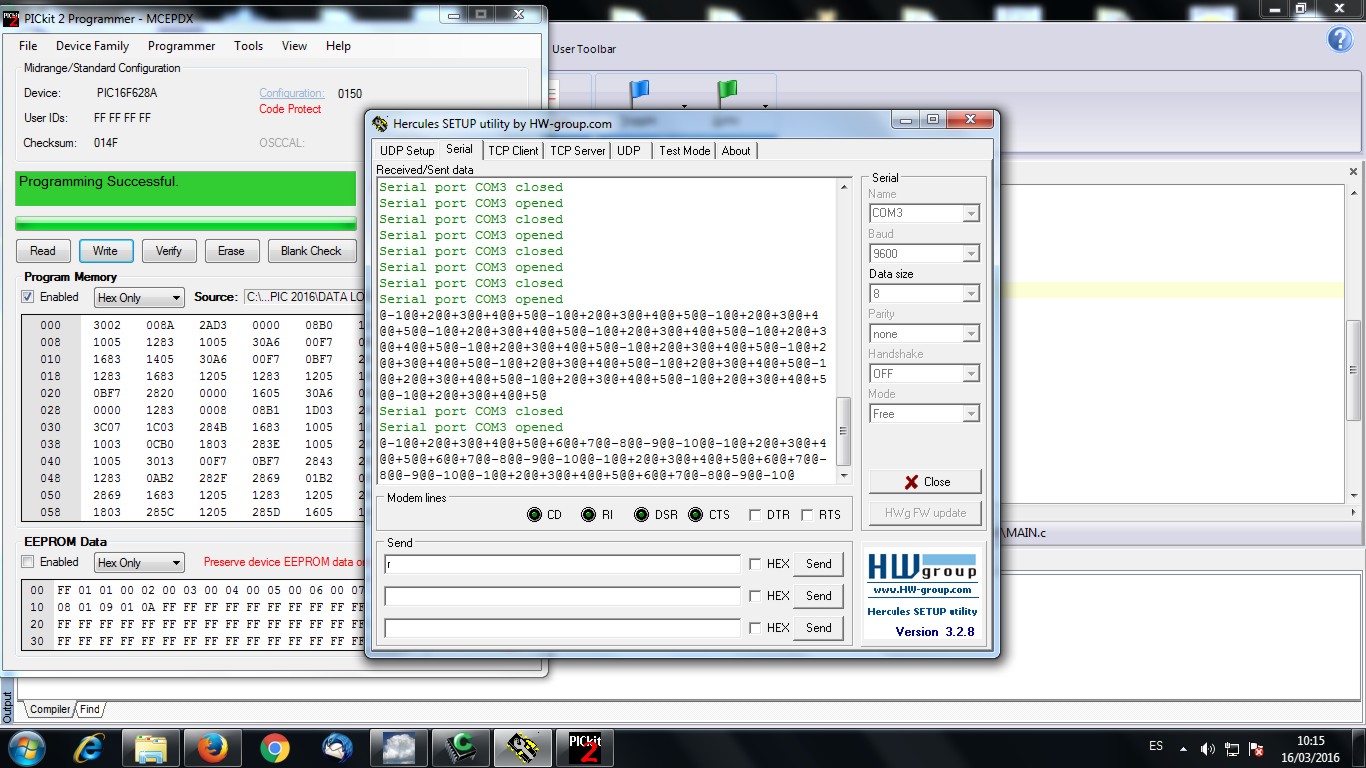Screen dimensions: 1366x768
Task: Enable HEX for the third send field
Action: pyautogui.click(x=755, y=628)
